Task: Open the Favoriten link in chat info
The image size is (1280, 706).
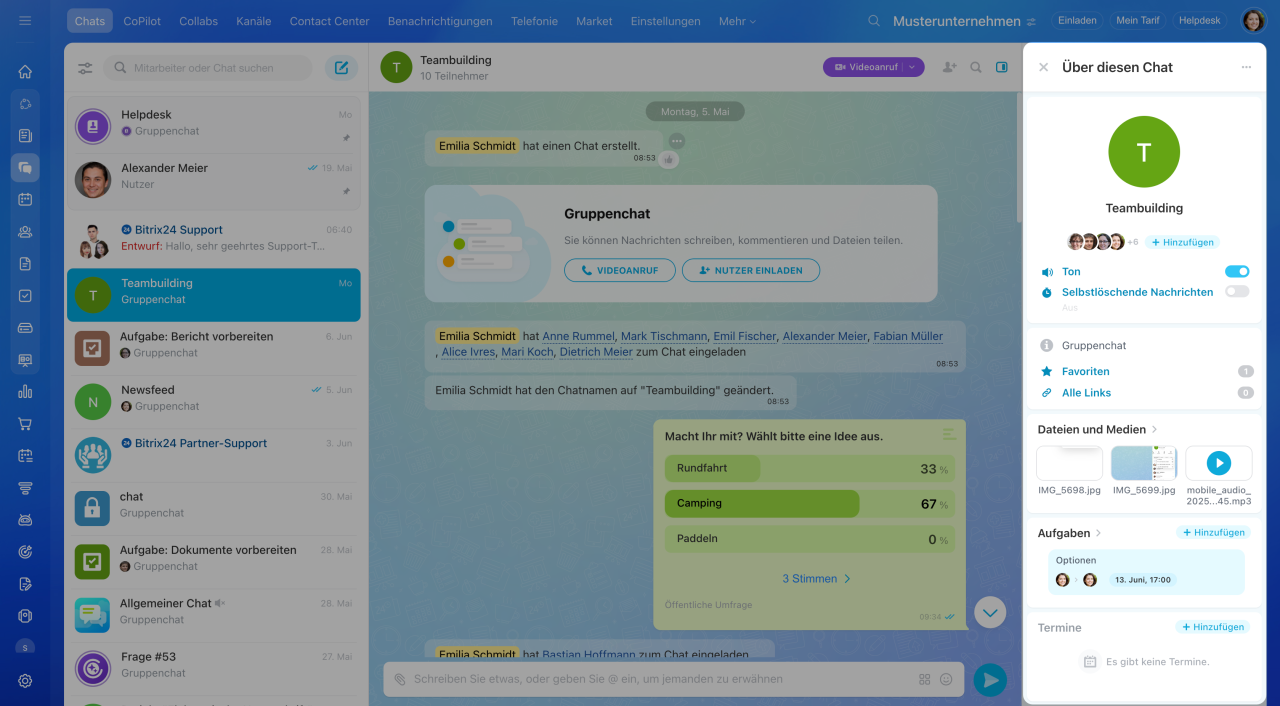Action: pos(1085,371)
